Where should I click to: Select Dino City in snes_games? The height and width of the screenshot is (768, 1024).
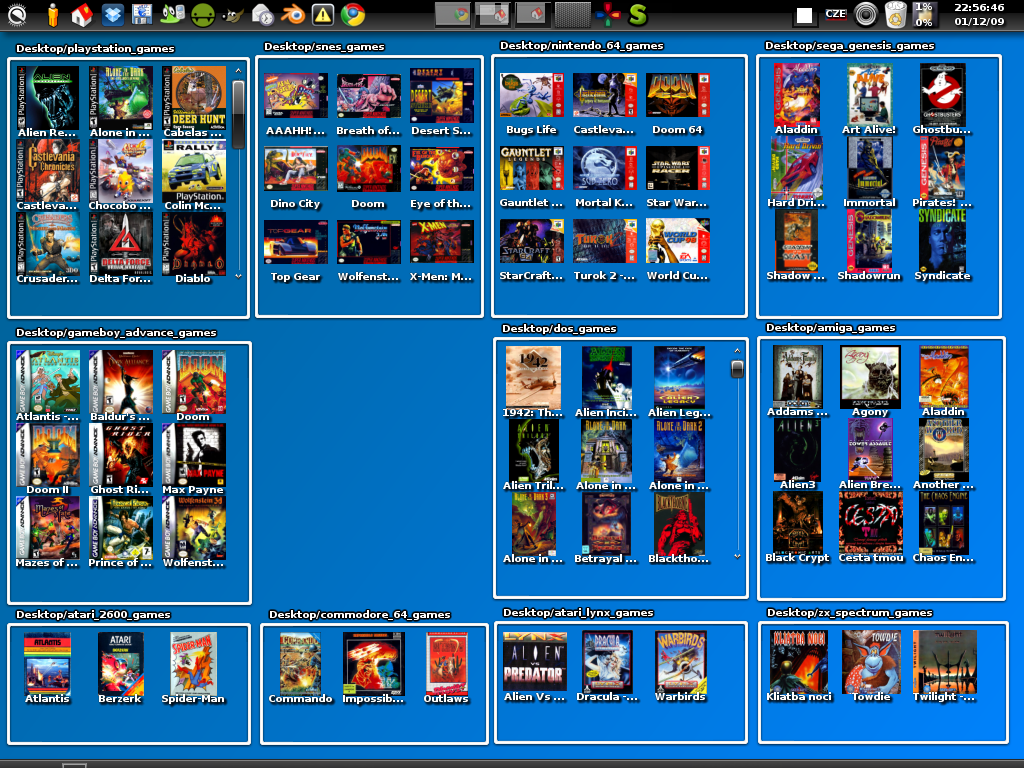tap(295, 178)
